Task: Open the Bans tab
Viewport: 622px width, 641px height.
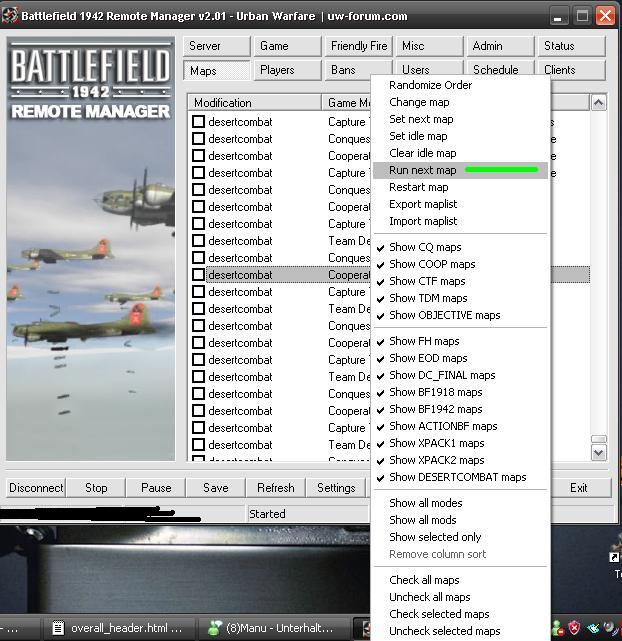Action: [358, 70]
